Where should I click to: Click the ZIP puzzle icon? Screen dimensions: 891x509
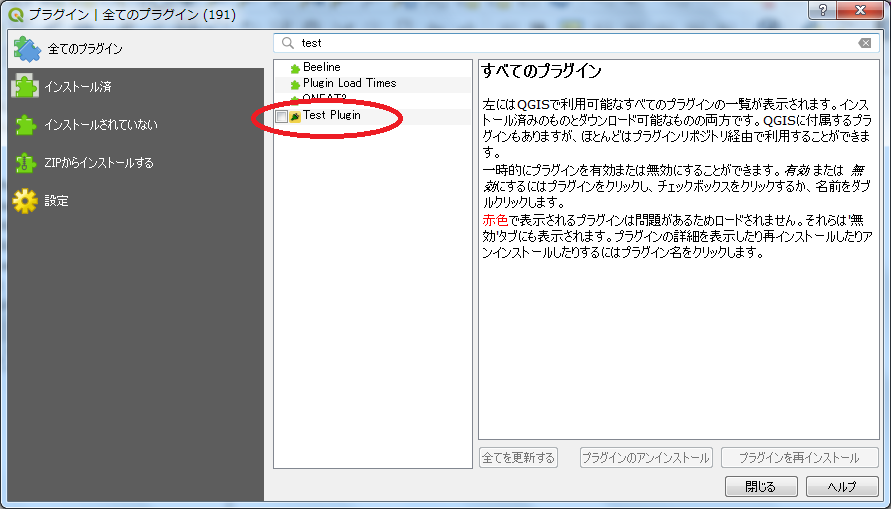click(26, 163)
